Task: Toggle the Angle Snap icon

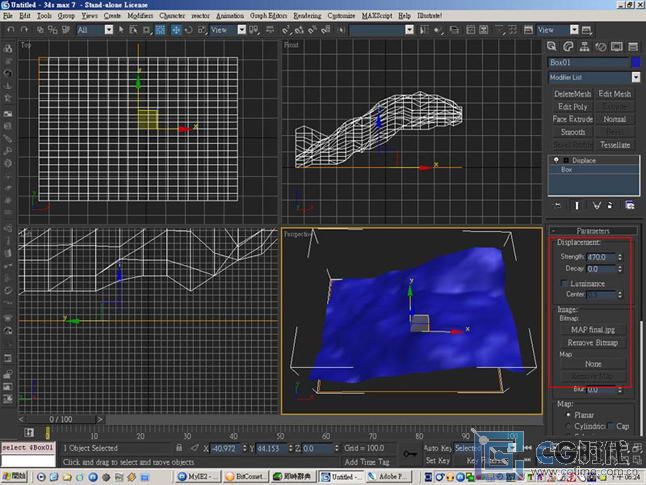Action: [299, 30]
